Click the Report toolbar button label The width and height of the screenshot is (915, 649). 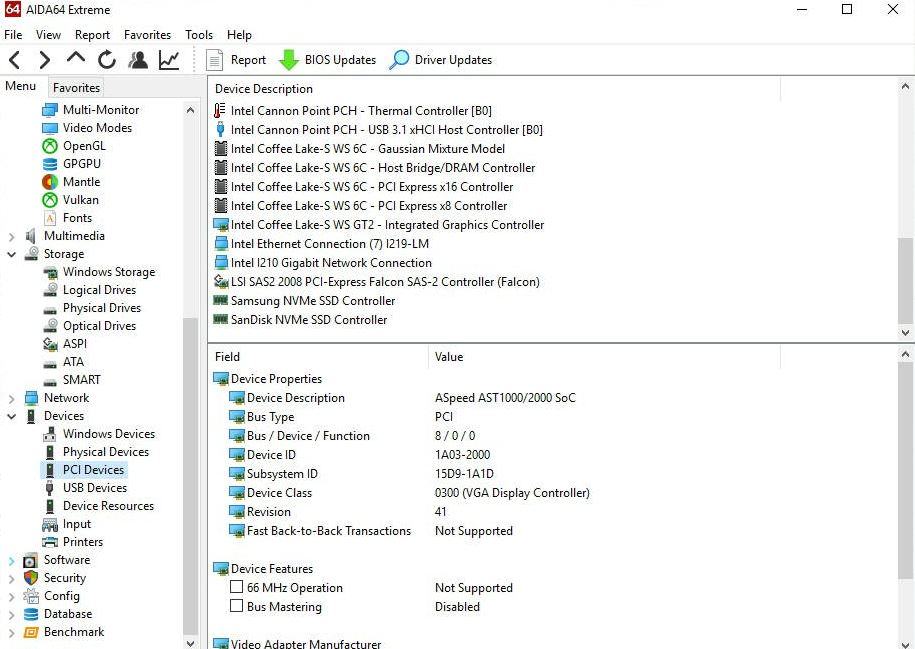pyautogui.click(x=248, y=60)
